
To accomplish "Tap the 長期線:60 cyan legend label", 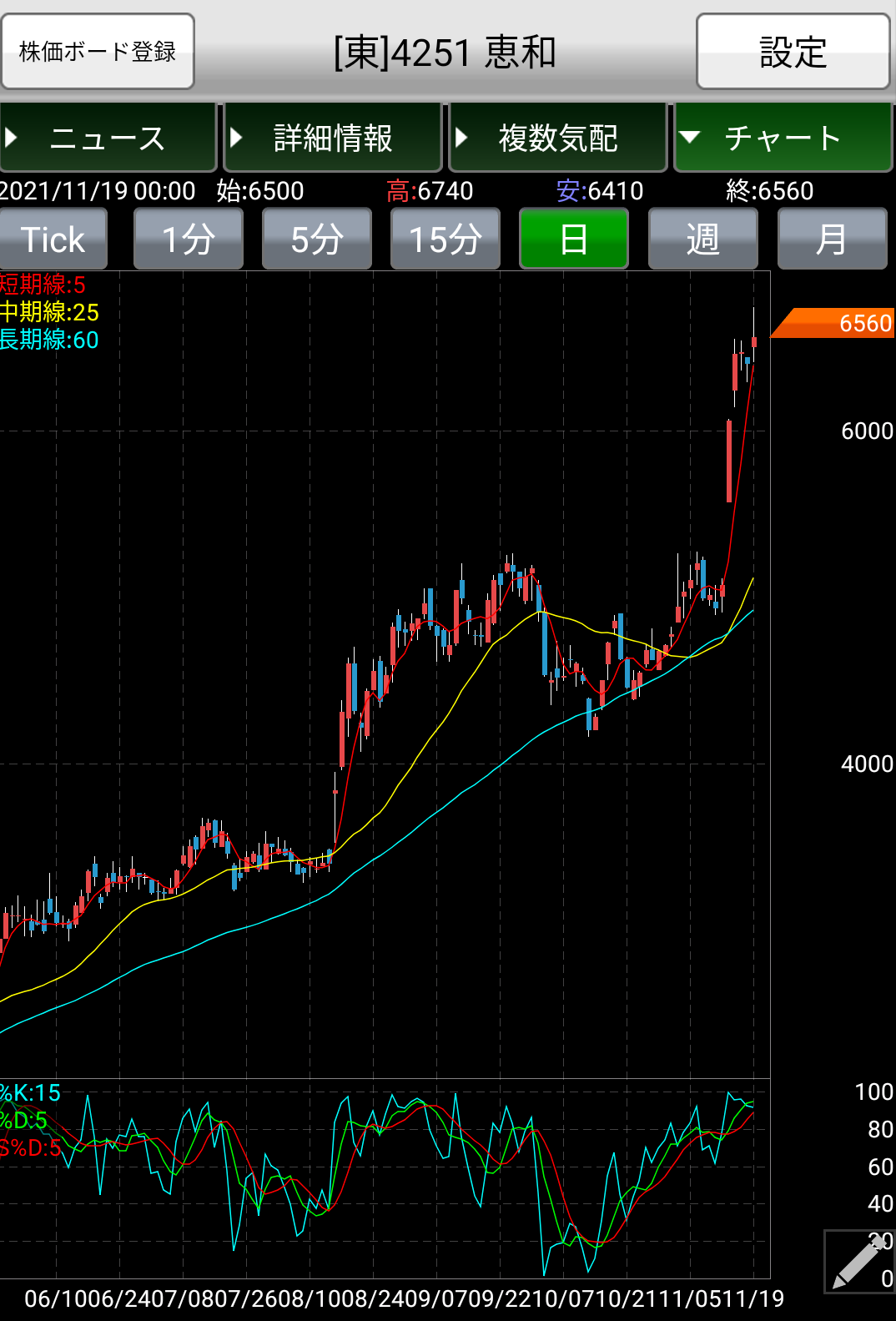I will click(49, 340).
